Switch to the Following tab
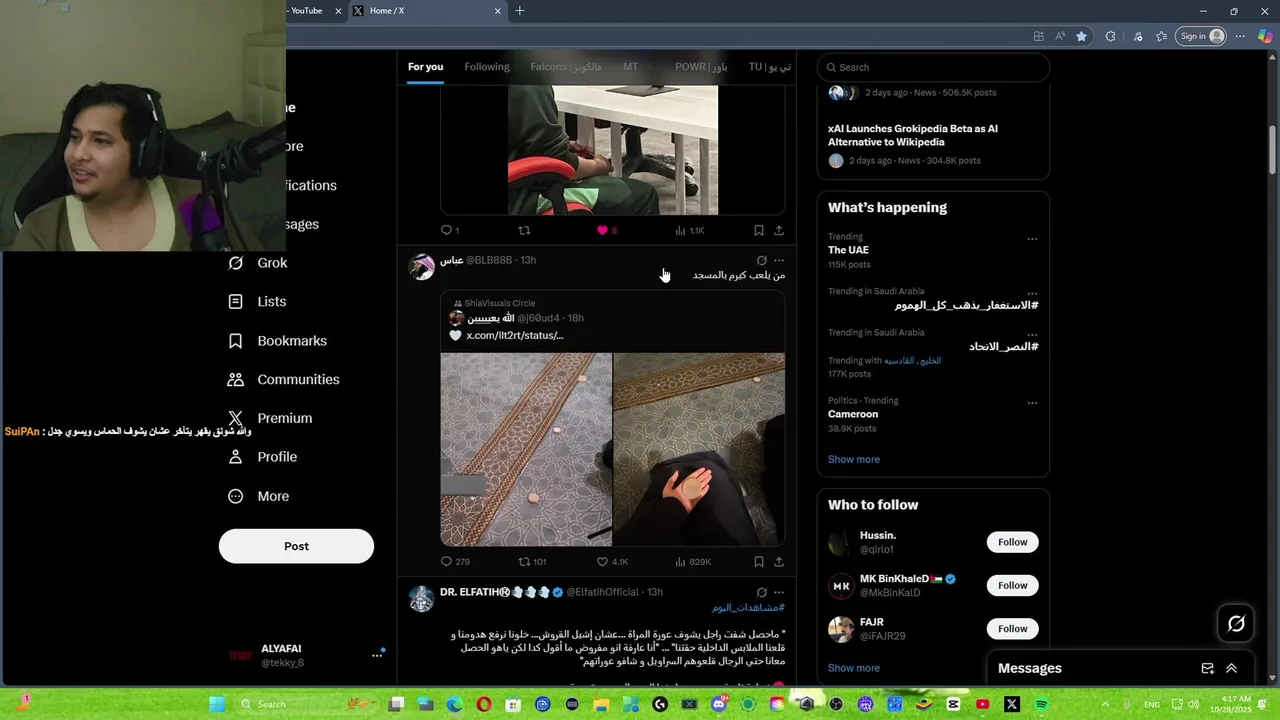Viewport: 1280px width, 720px height. 487,67
